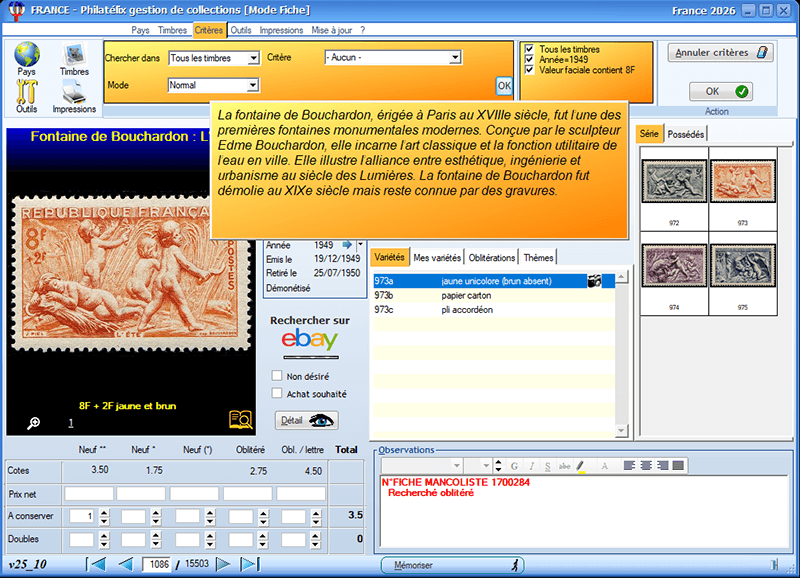Check the Non désiré box
Screen dimensions: 800x578
pos(277,376)
